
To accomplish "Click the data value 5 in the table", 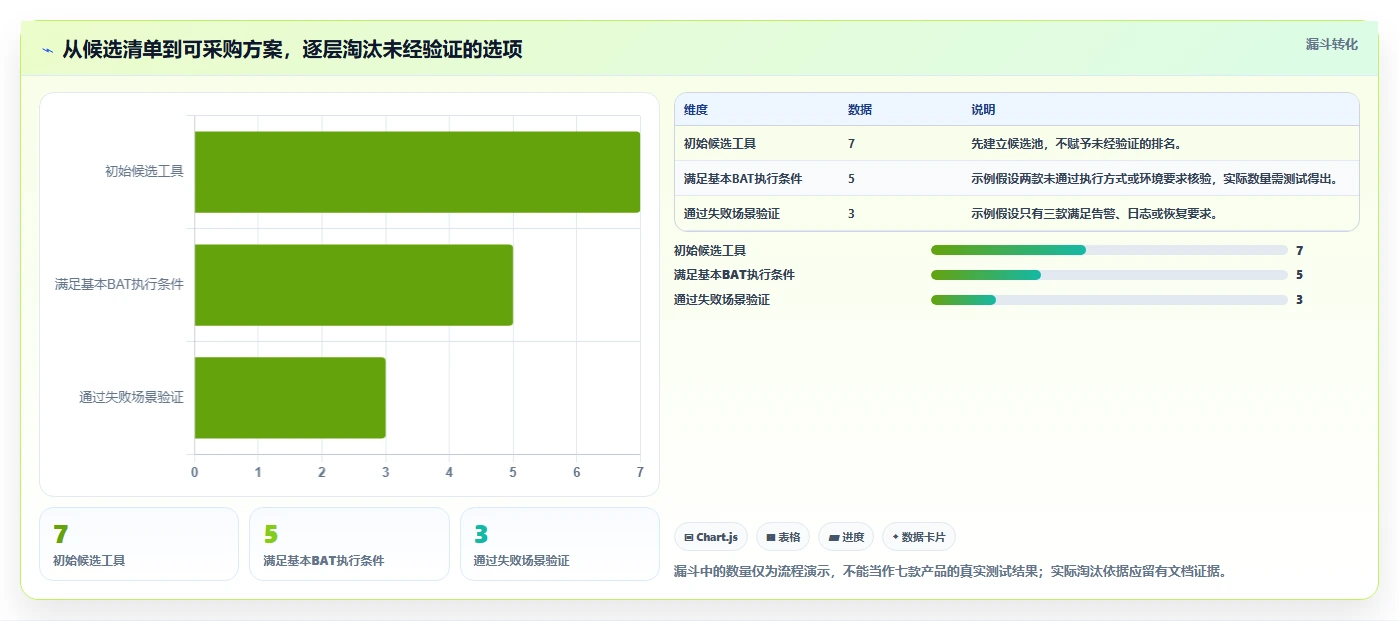I will pos(851,179).
